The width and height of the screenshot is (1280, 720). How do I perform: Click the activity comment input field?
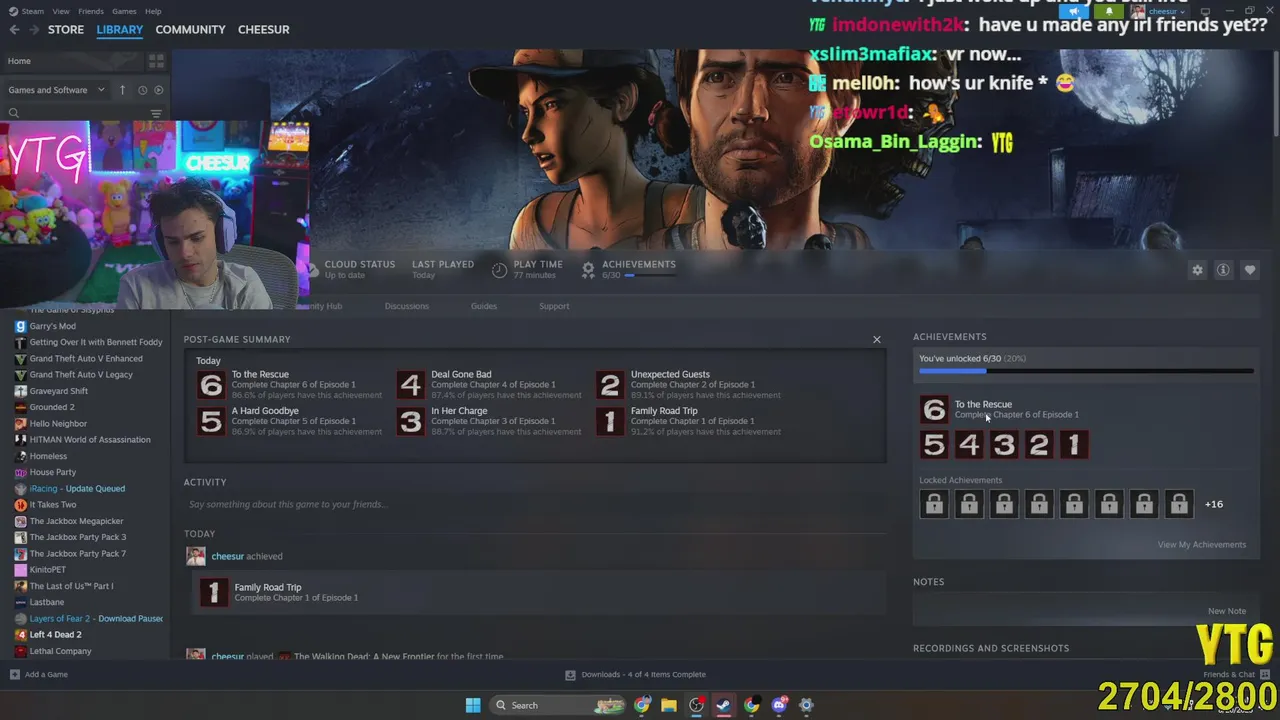(x=535, y=504)
